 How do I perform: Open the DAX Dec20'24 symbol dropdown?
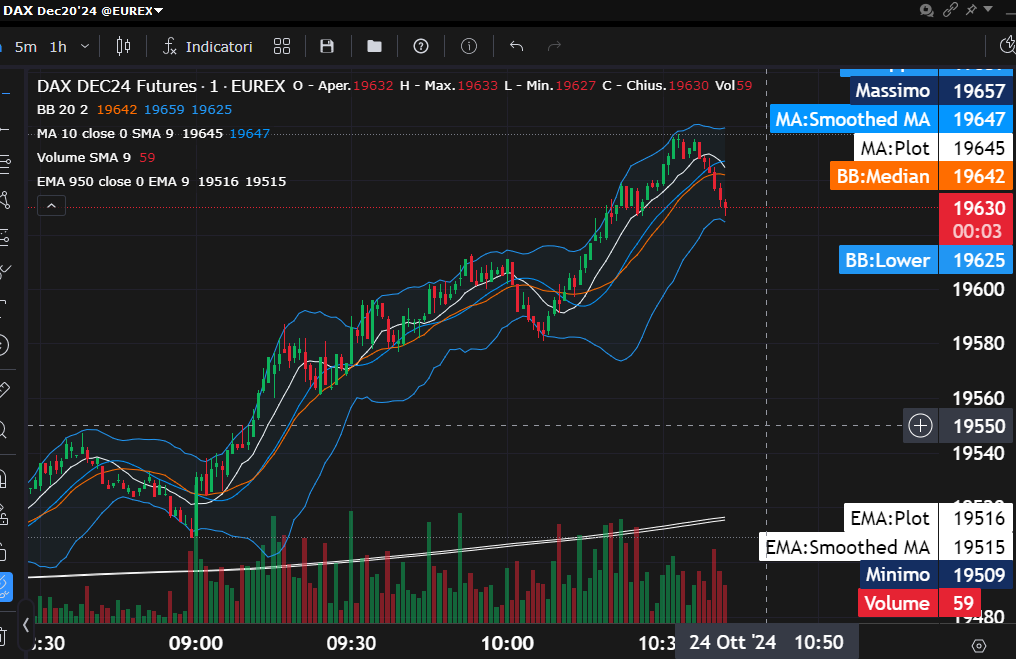pos(82,10)
